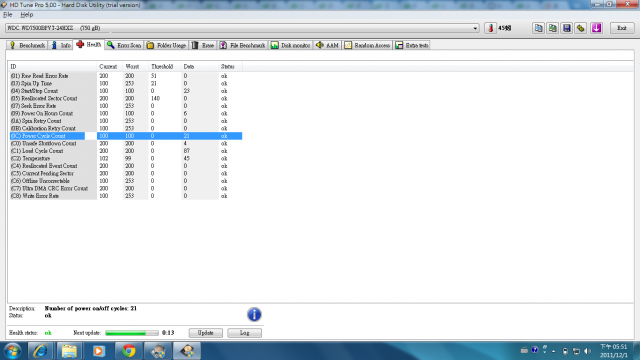This screenshot has height=360, width=640.
Task: Select the Power On Hours Count row
Action: point(126,113)
